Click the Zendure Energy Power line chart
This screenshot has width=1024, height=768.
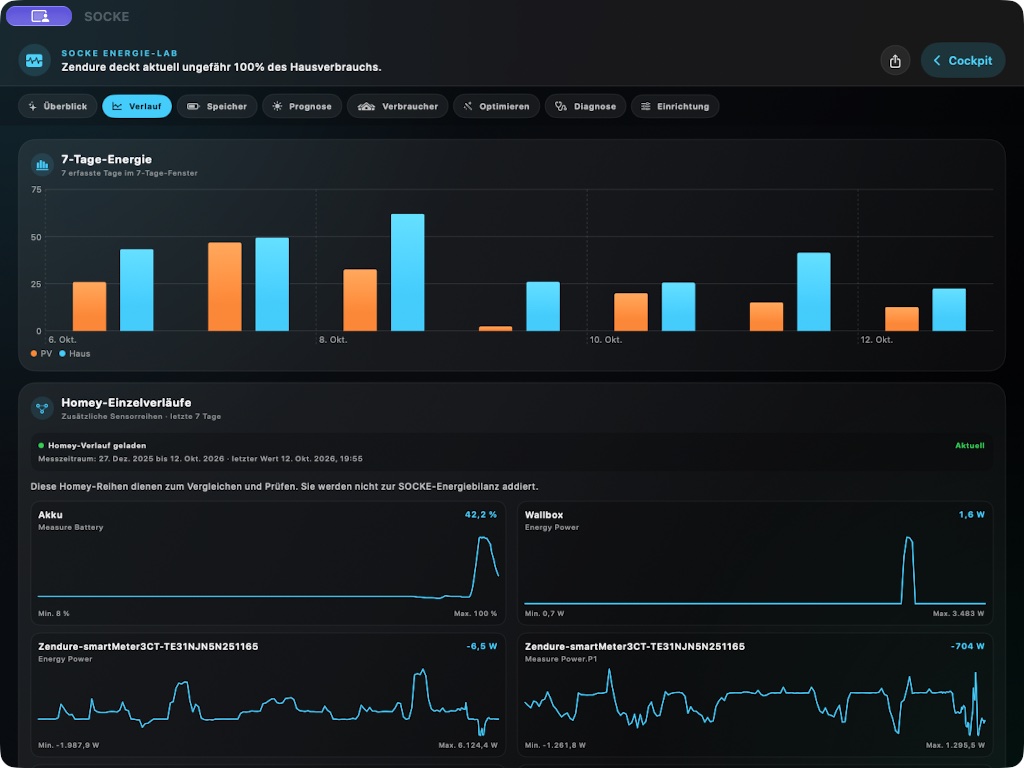[268, 702]
